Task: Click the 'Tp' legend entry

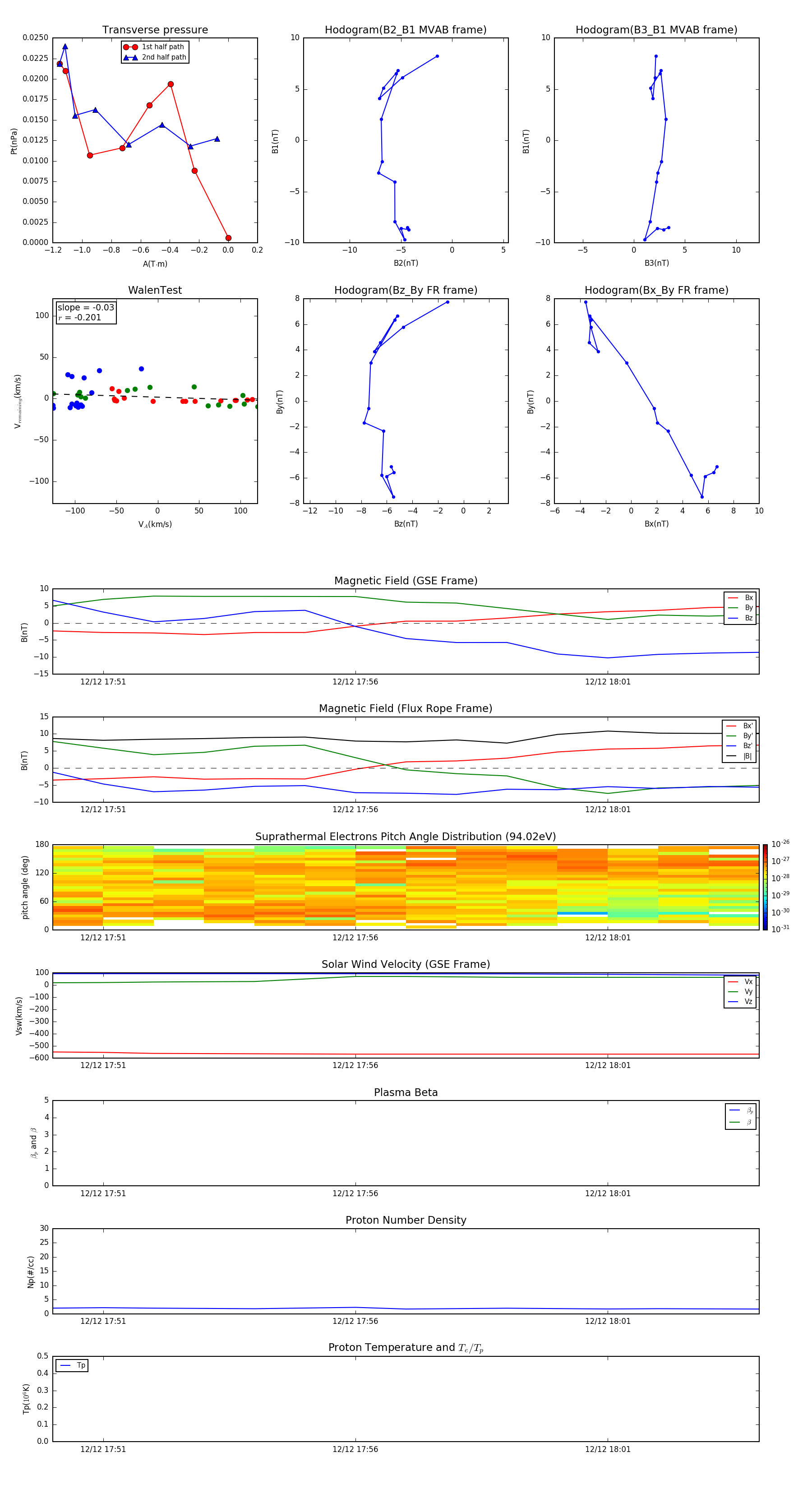Action: click(72, 1365)
